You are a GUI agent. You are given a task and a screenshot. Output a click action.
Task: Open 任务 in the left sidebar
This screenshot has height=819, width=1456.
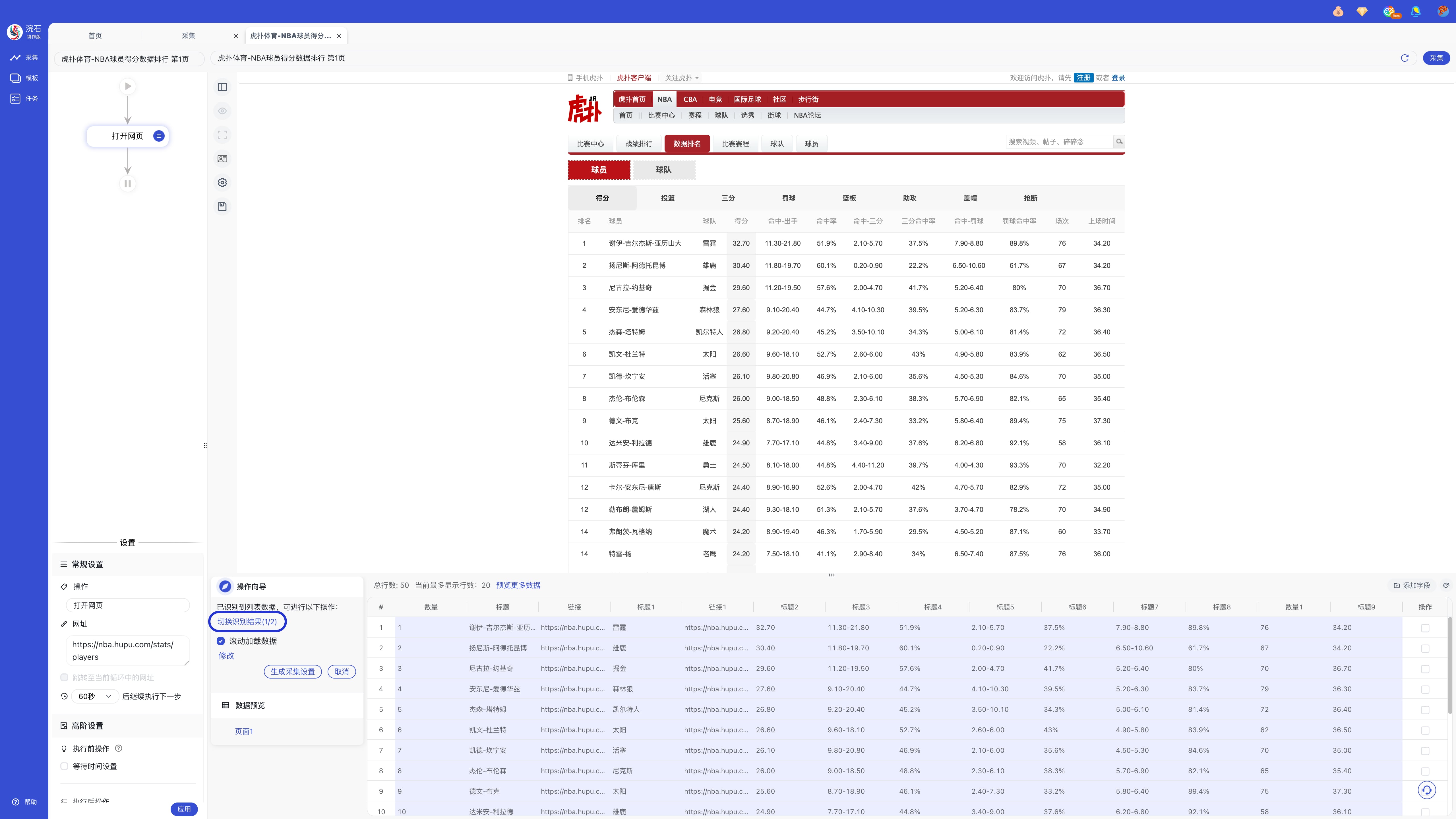[24, 98]
